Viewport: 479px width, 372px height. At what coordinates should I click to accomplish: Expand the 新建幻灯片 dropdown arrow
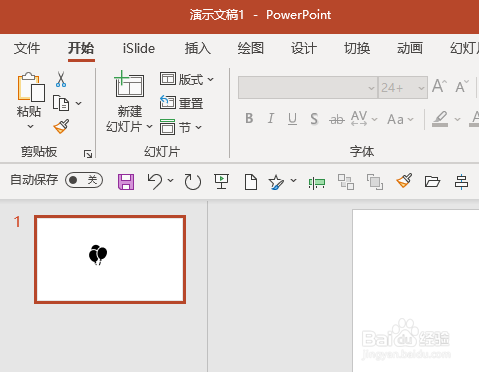point(149,126)
